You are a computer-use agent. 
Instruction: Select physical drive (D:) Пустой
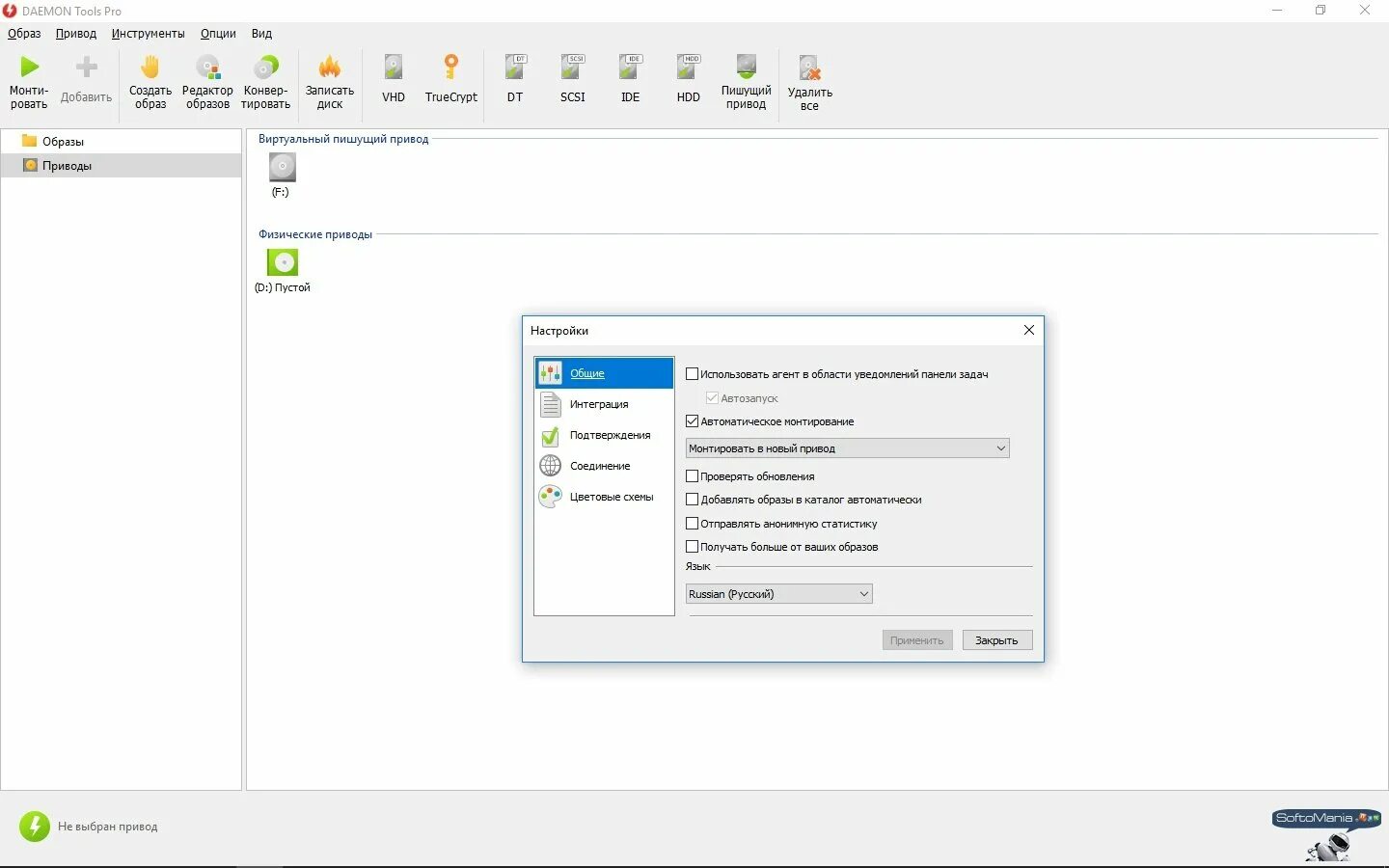(283, 271)
